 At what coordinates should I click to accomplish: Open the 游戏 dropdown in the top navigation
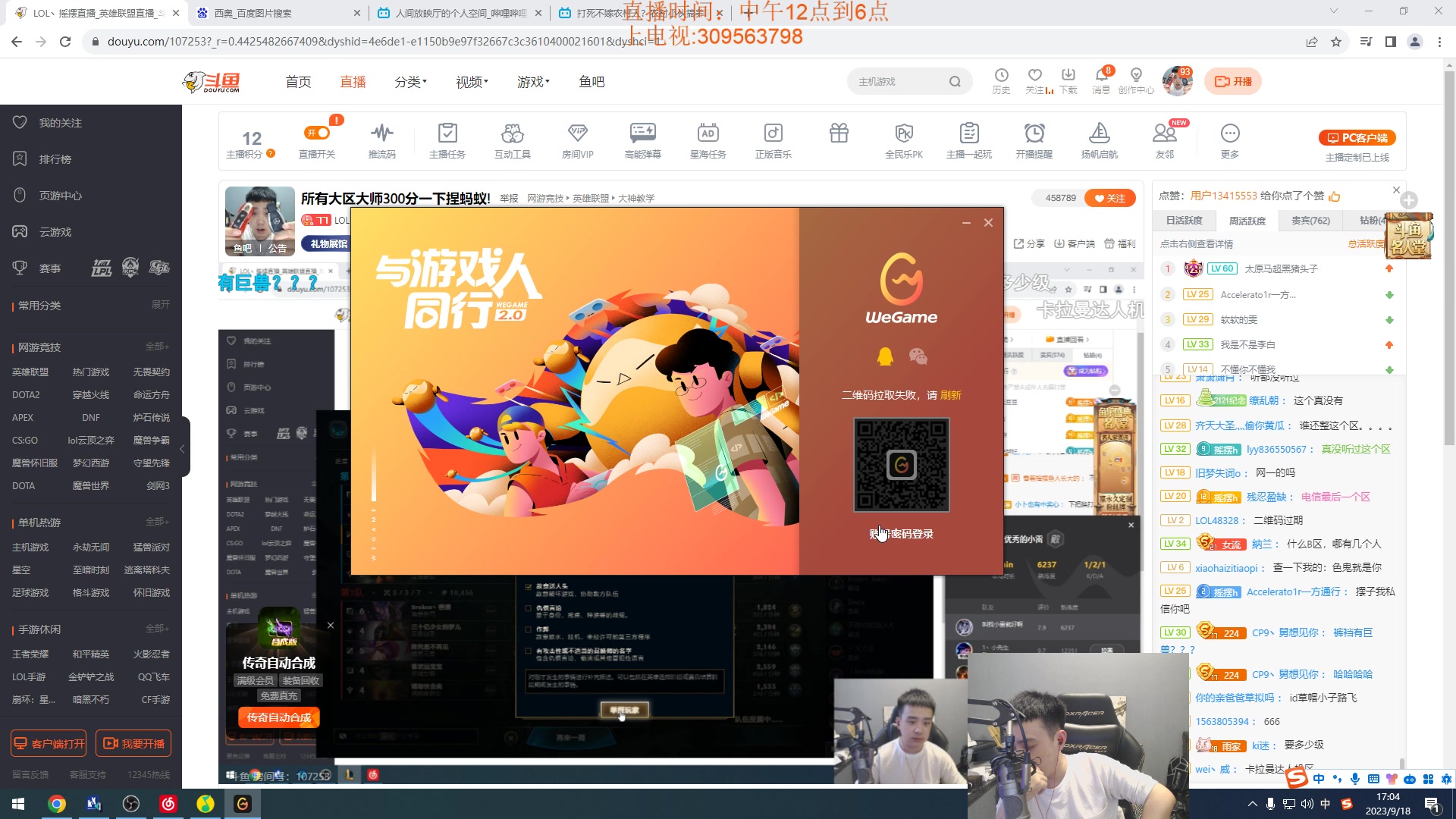pos(532,82)
